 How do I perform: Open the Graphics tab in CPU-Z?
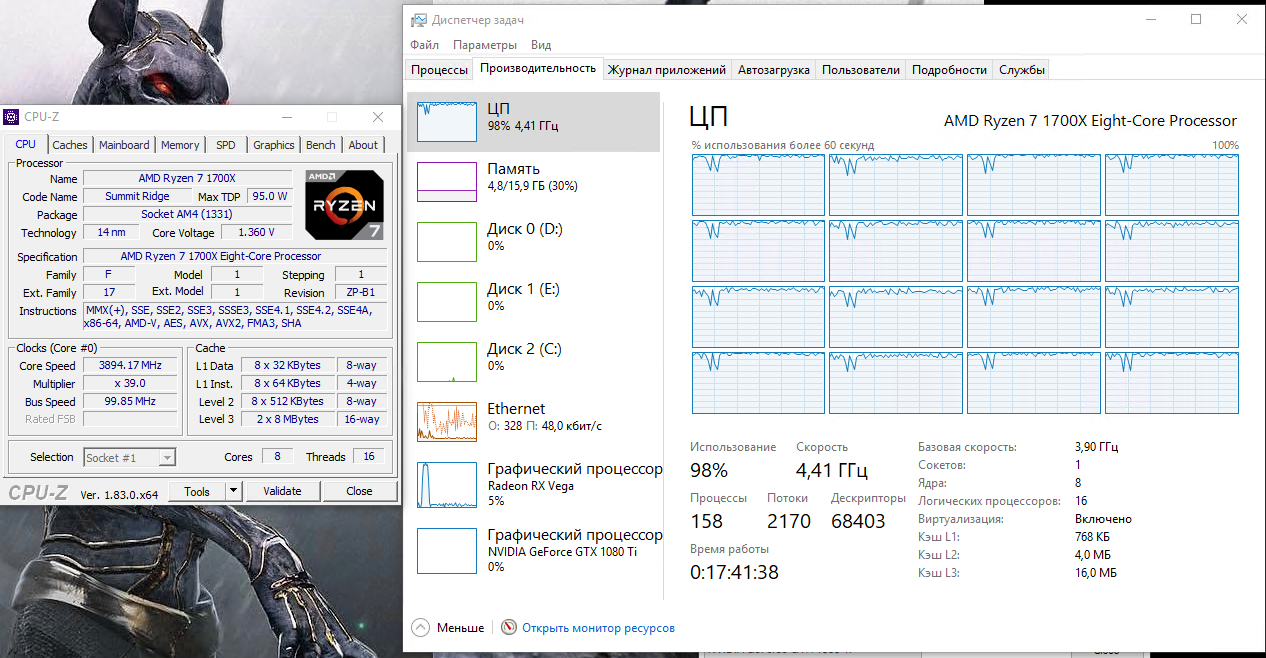tap(273, 145)
